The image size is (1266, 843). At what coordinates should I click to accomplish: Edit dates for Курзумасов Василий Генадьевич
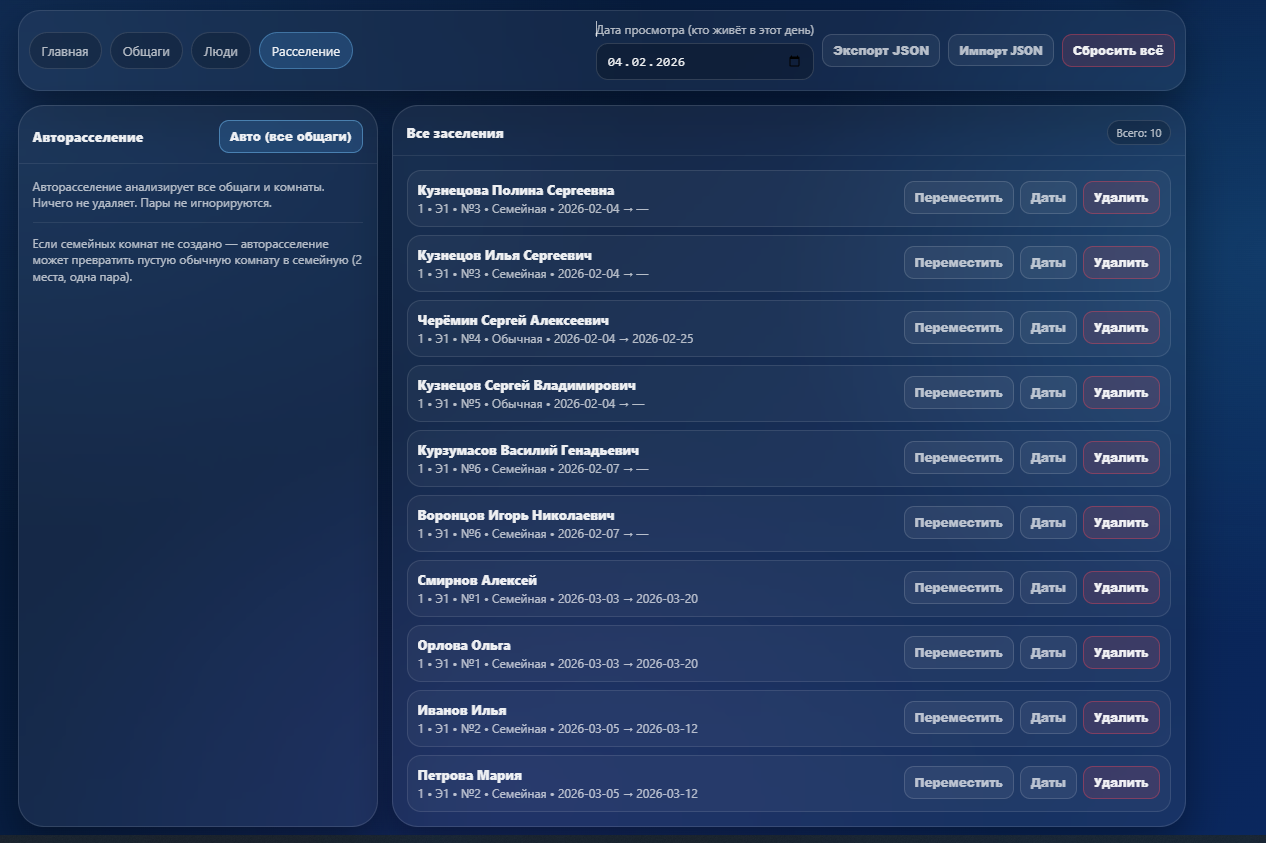1048,458
